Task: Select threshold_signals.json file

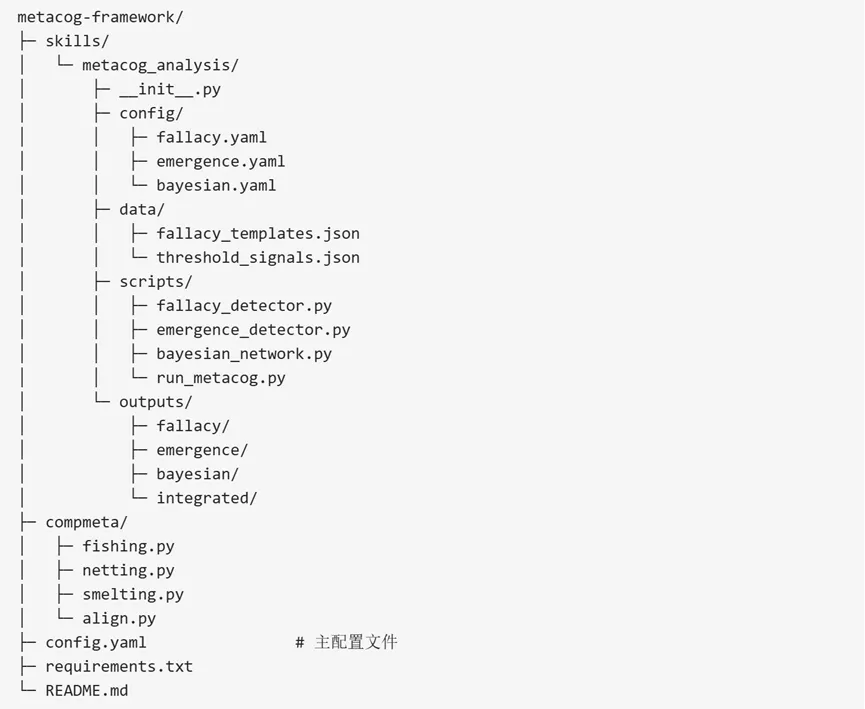Action: click(x=258, y=257)
